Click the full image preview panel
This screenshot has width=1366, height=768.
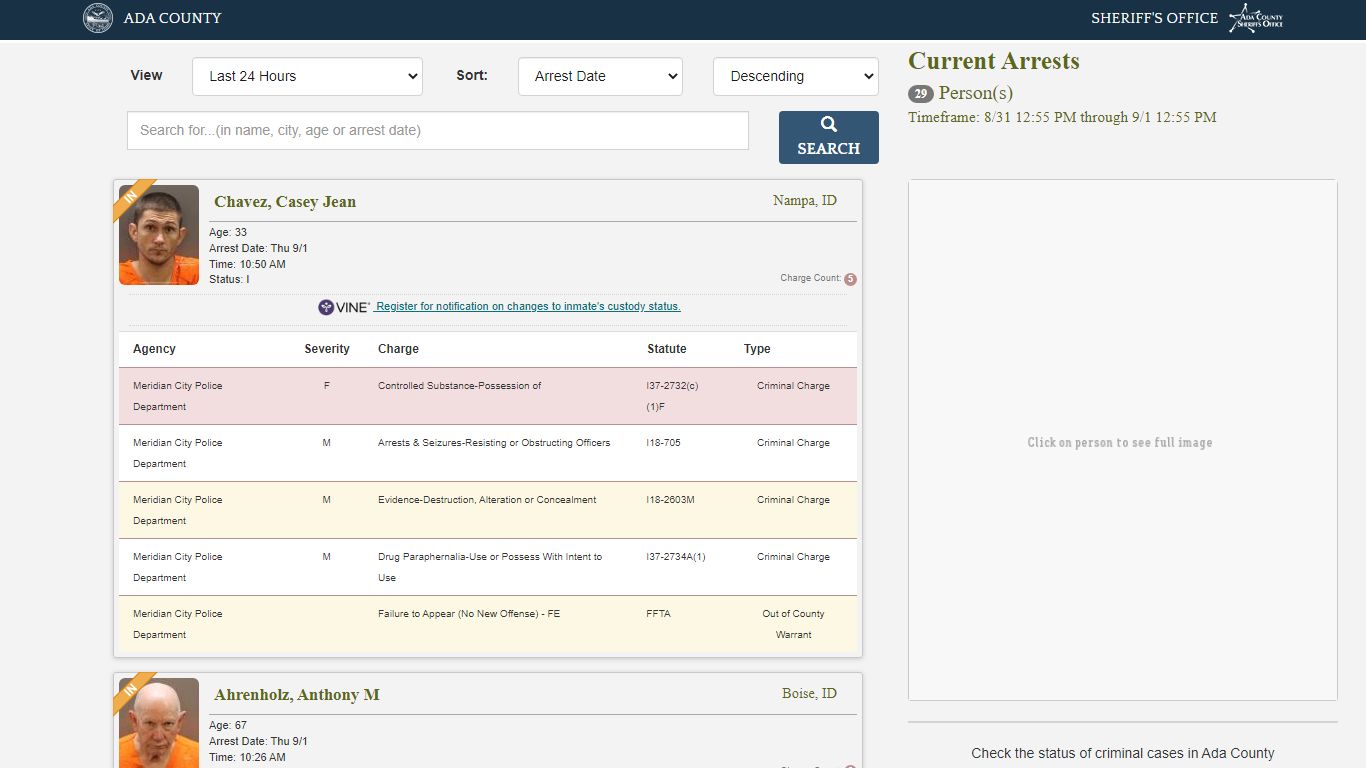click(x=1122, y=440)
